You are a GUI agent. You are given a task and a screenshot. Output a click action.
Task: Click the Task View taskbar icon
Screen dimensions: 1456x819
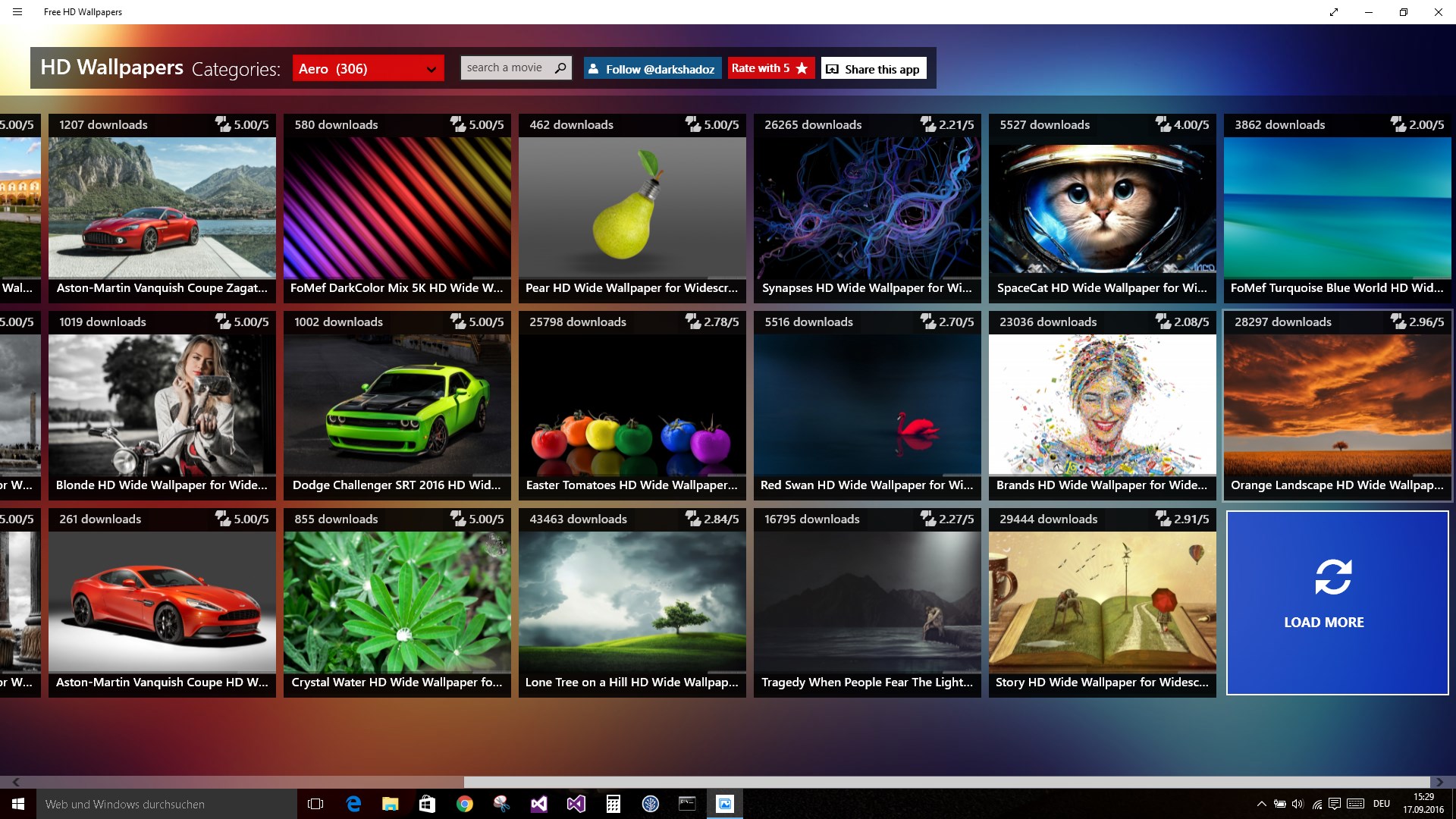[x=315, y=804]
